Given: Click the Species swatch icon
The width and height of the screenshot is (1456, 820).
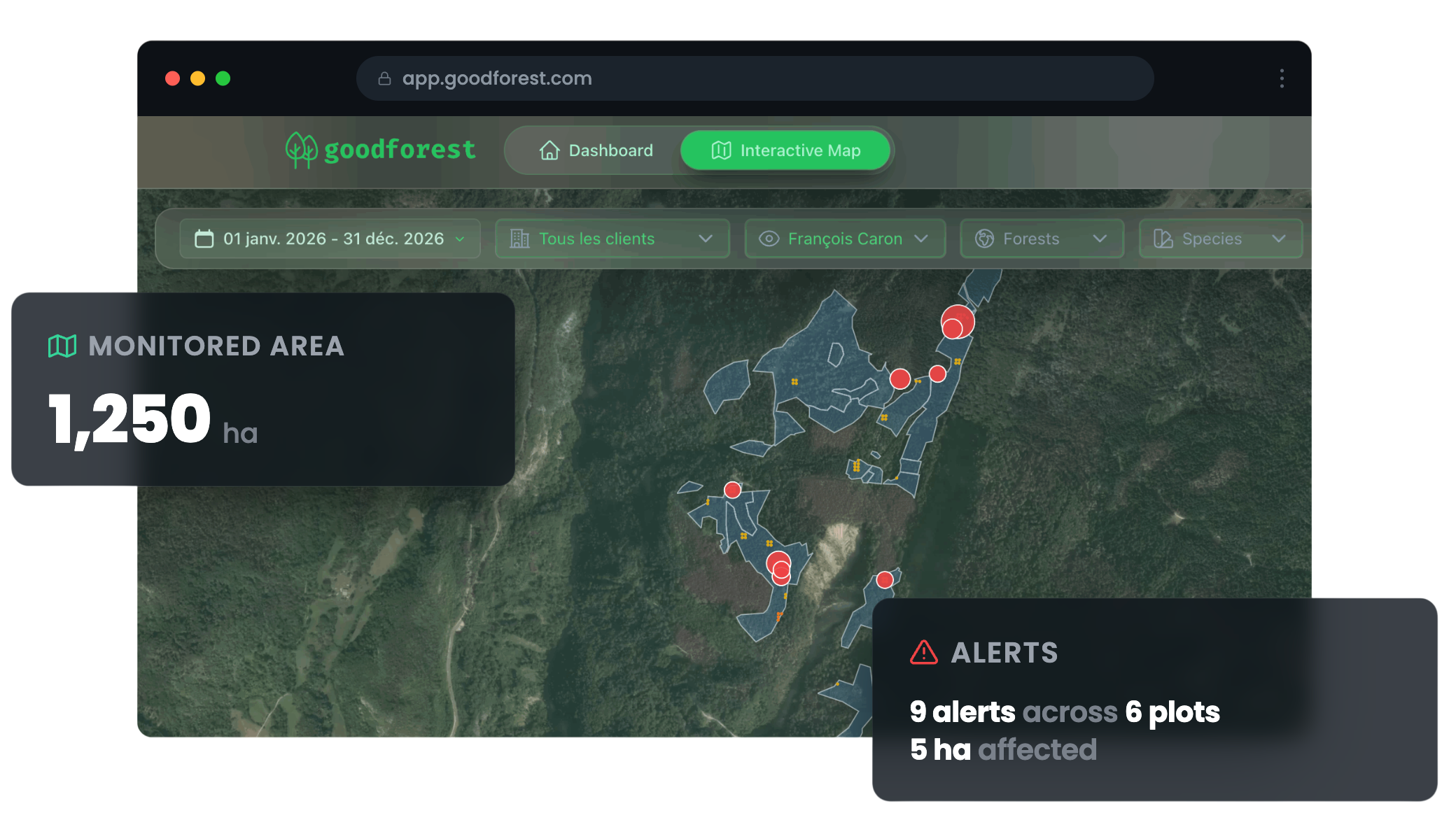Looking at the screenshot, I should tap(1163, 239).
